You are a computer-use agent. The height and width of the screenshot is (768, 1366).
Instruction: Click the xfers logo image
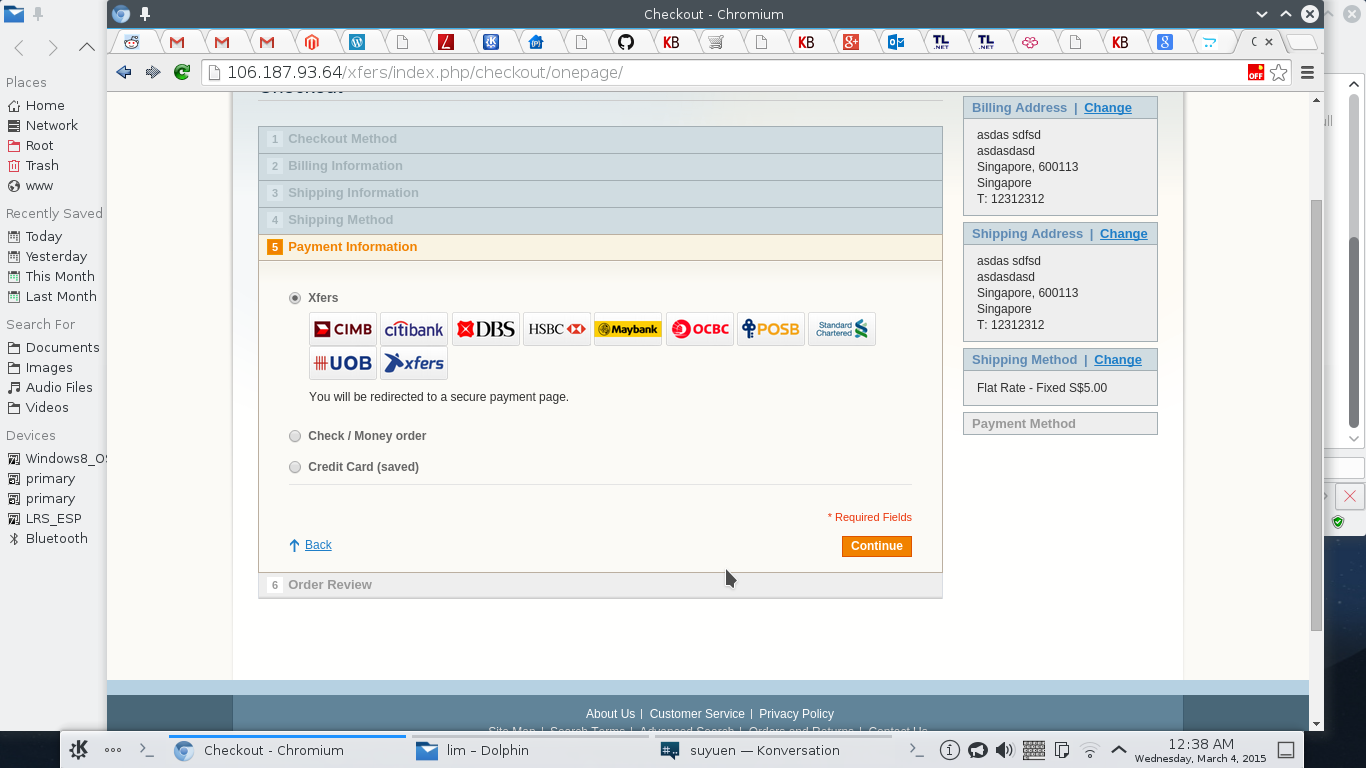coord(414,363)
